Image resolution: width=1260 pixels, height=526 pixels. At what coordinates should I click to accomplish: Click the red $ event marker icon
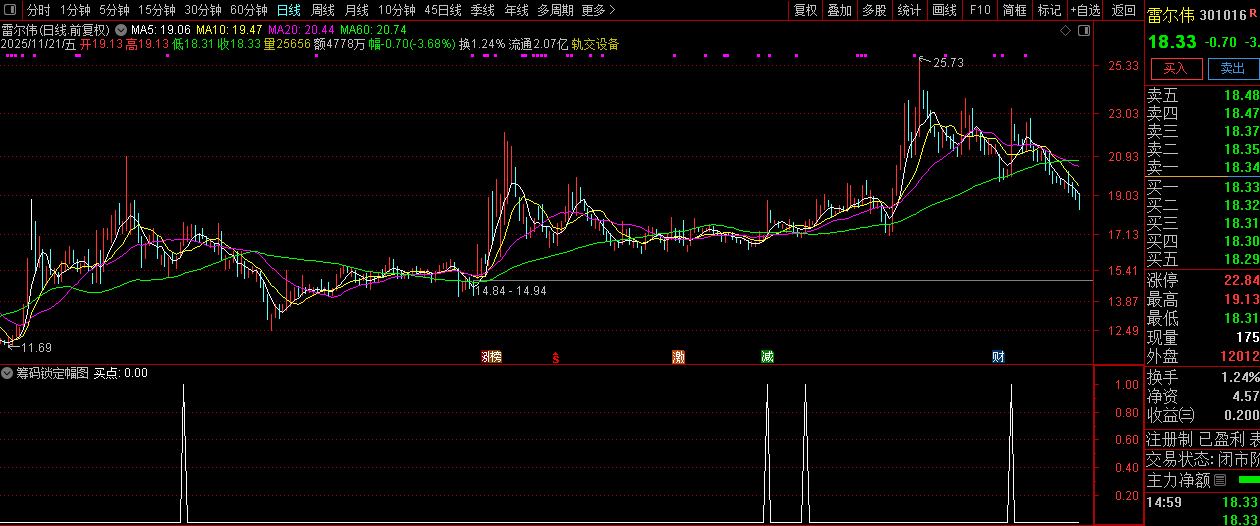point(556,356)
